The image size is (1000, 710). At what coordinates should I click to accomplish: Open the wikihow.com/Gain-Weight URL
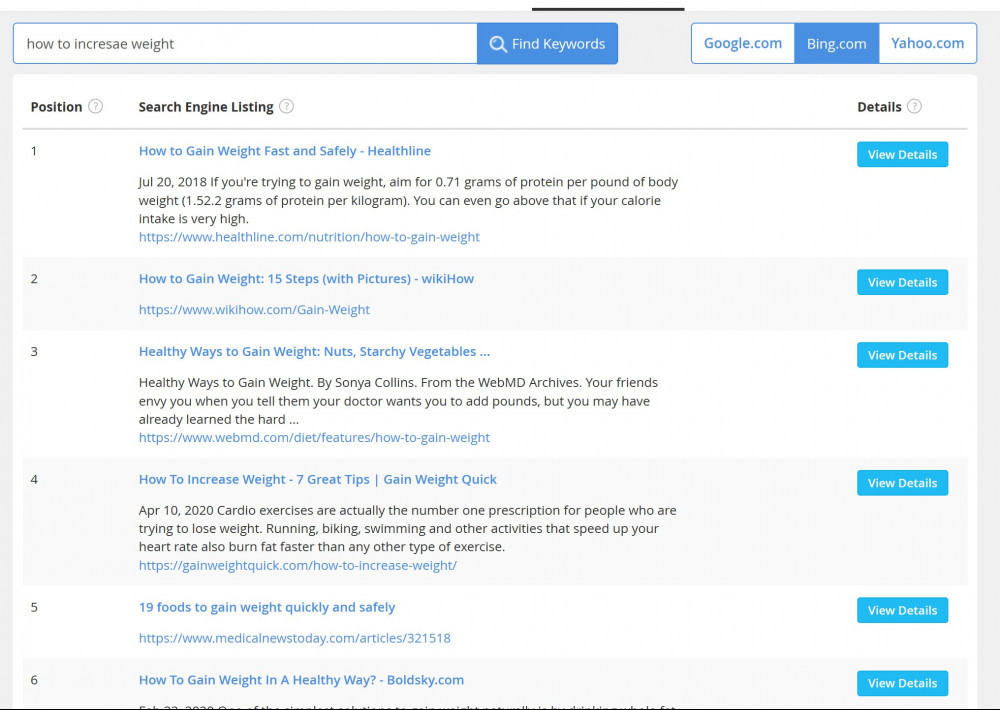coord(254,310)
